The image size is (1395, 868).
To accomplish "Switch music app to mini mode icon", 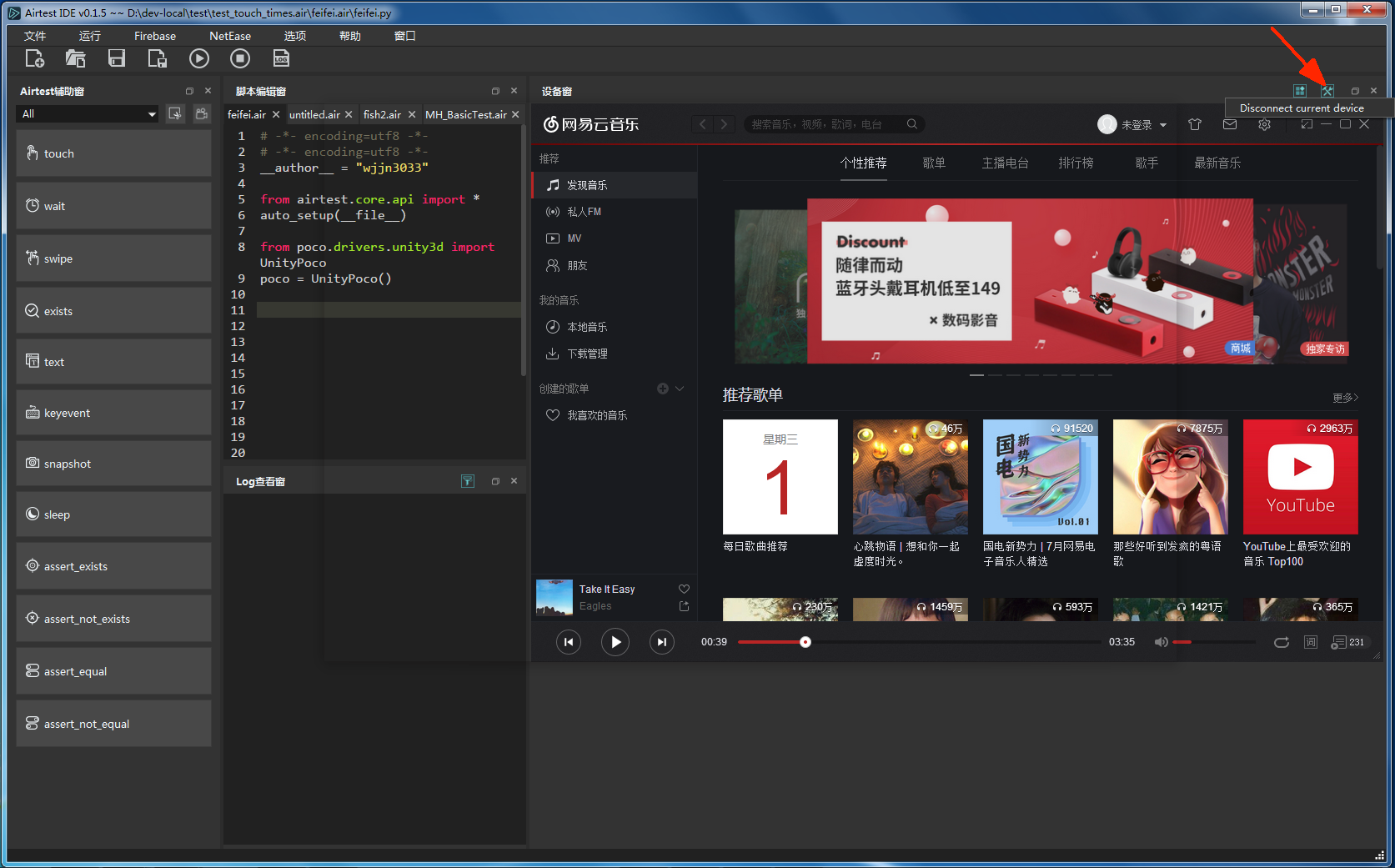I will coord(1307,124).
